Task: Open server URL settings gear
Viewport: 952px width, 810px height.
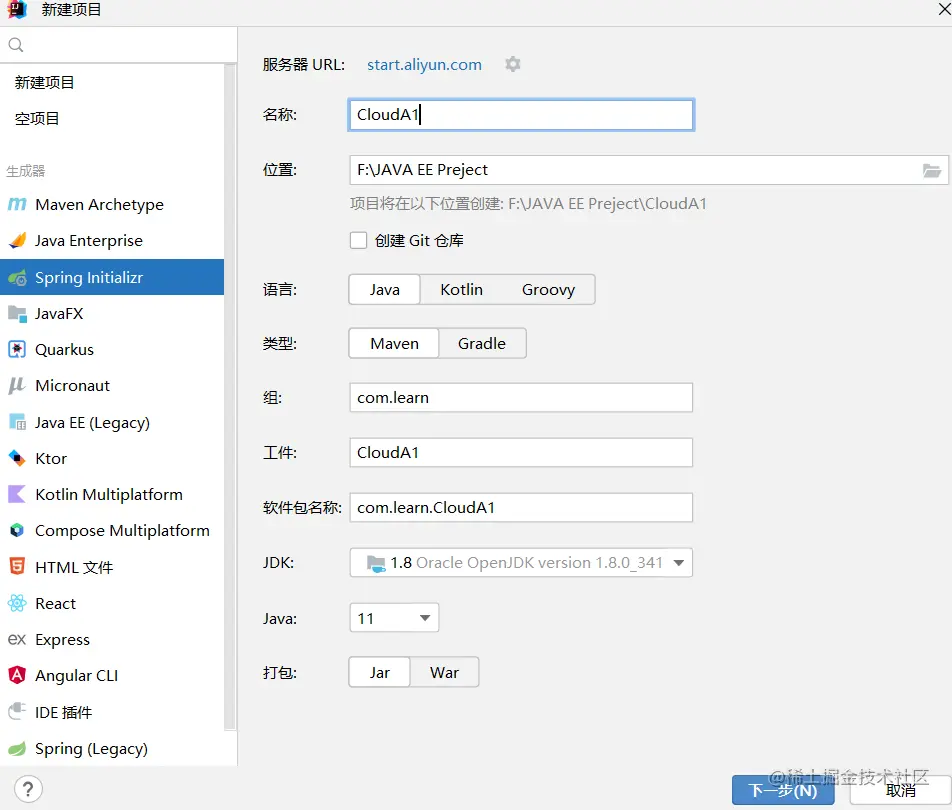Action: click(x=513, y=64)
